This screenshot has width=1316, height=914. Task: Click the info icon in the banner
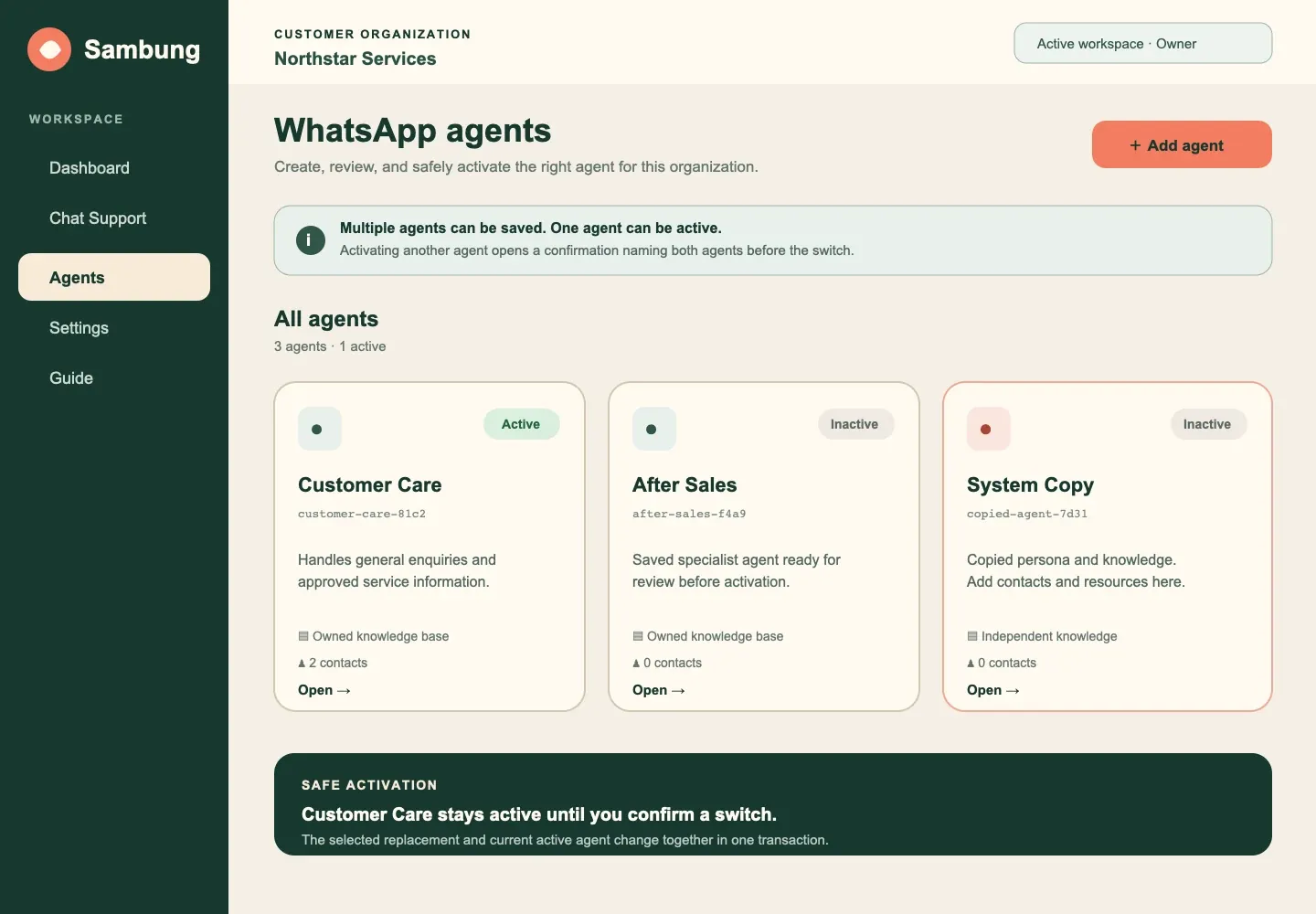click(311, 240)
